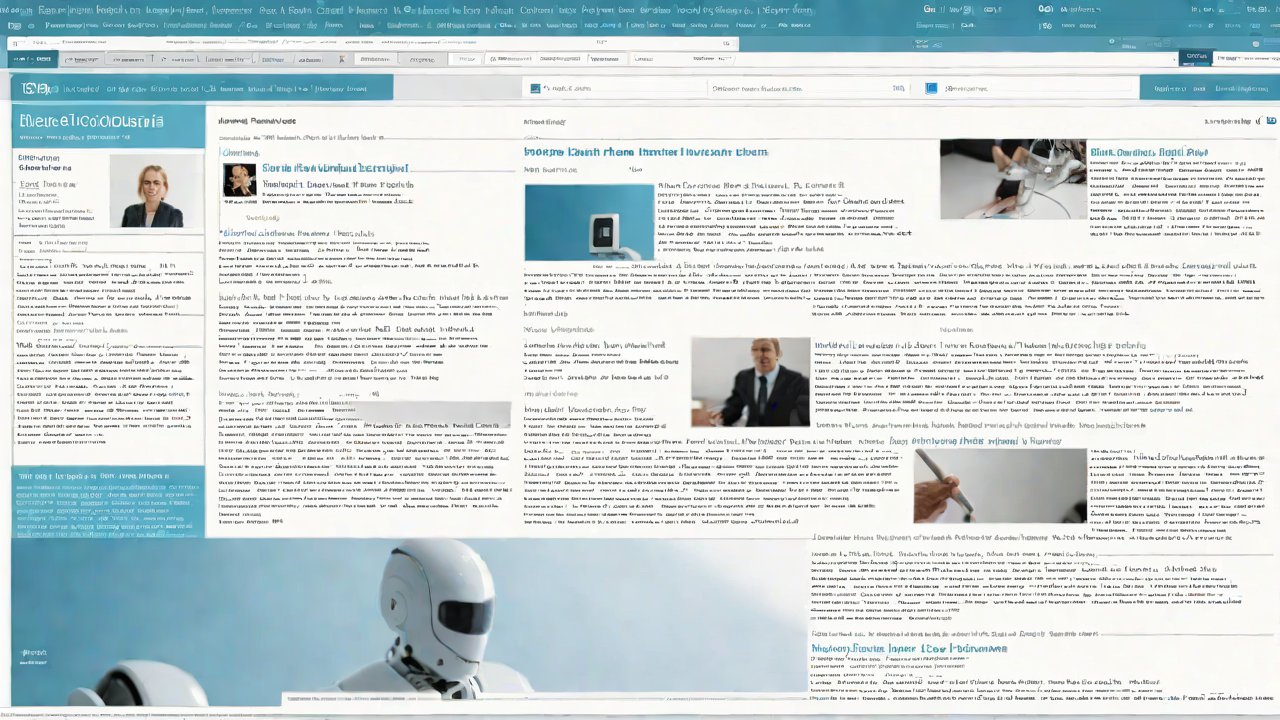Open the small thumbnail beside the left-column headline
The image size is (1280, 720).
point(239,180)
